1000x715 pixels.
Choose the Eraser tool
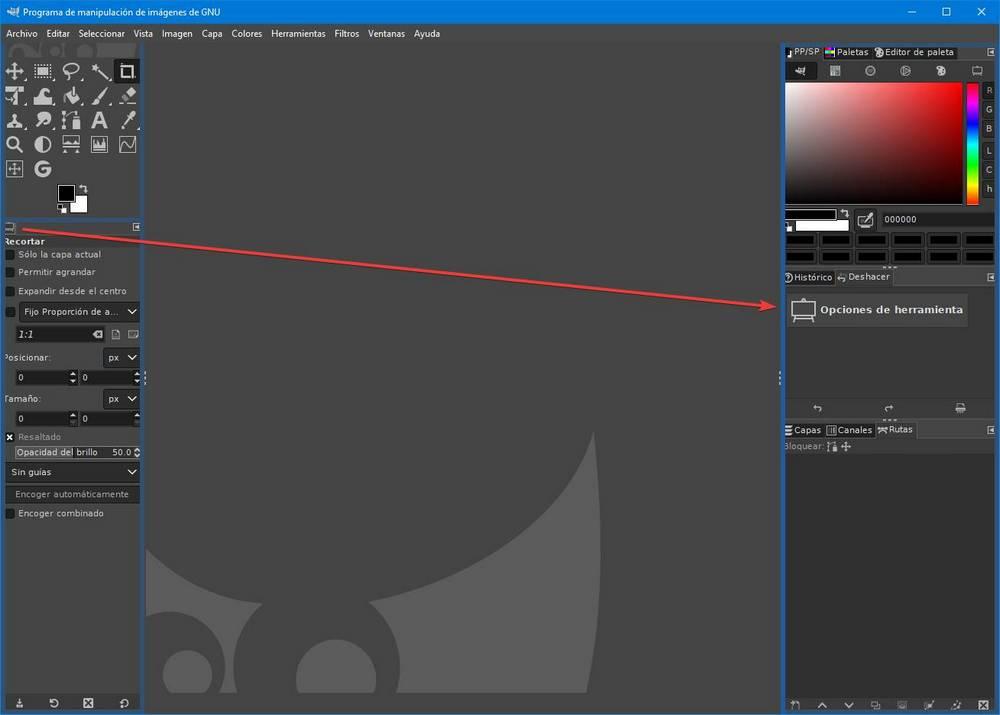(x=128, y=96)
